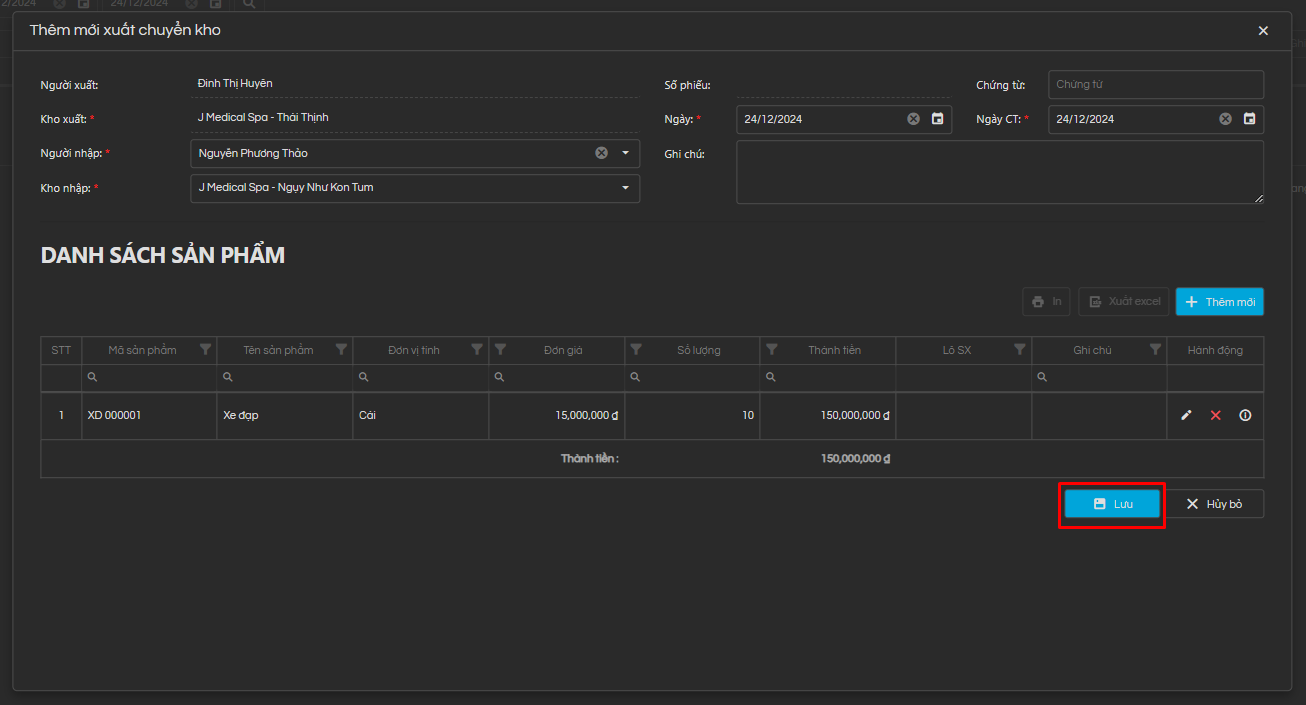Click the Chứng từ input field
The image size is (1306, 705).
coord(1155,85)
